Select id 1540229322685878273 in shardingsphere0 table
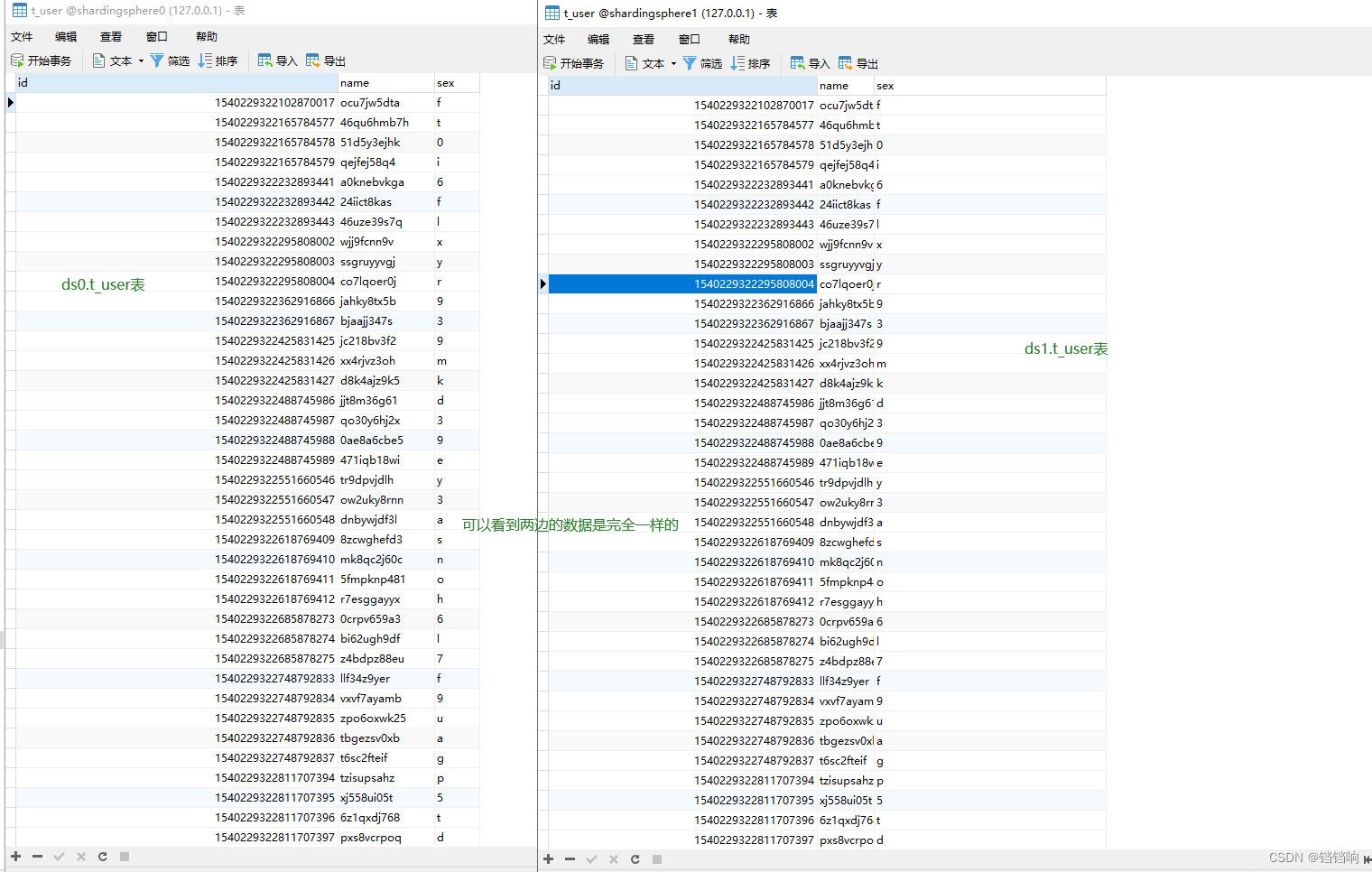 pos(177,619)
